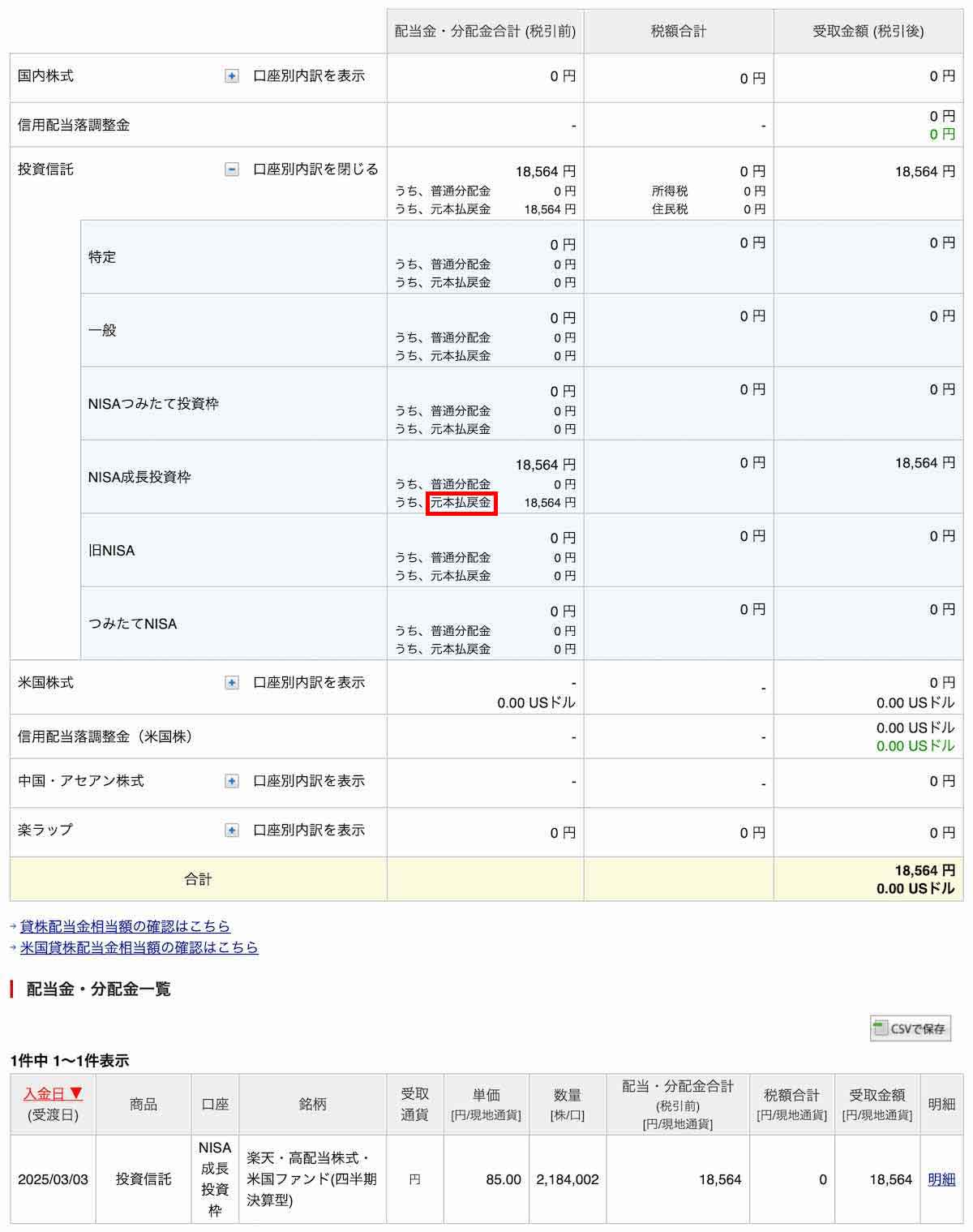Viewport: 973px width, 1232px height.
Task: Click 配当金・分配金合計 (税引前) summary header
Action: pos(485,32)
